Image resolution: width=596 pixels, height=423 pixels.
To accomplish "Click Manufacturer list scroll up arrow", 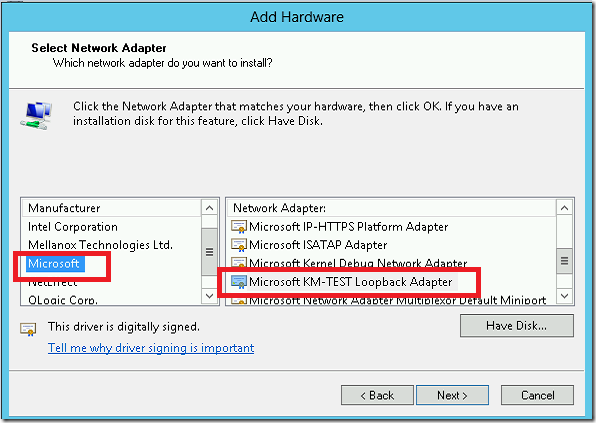I will 209,208.
